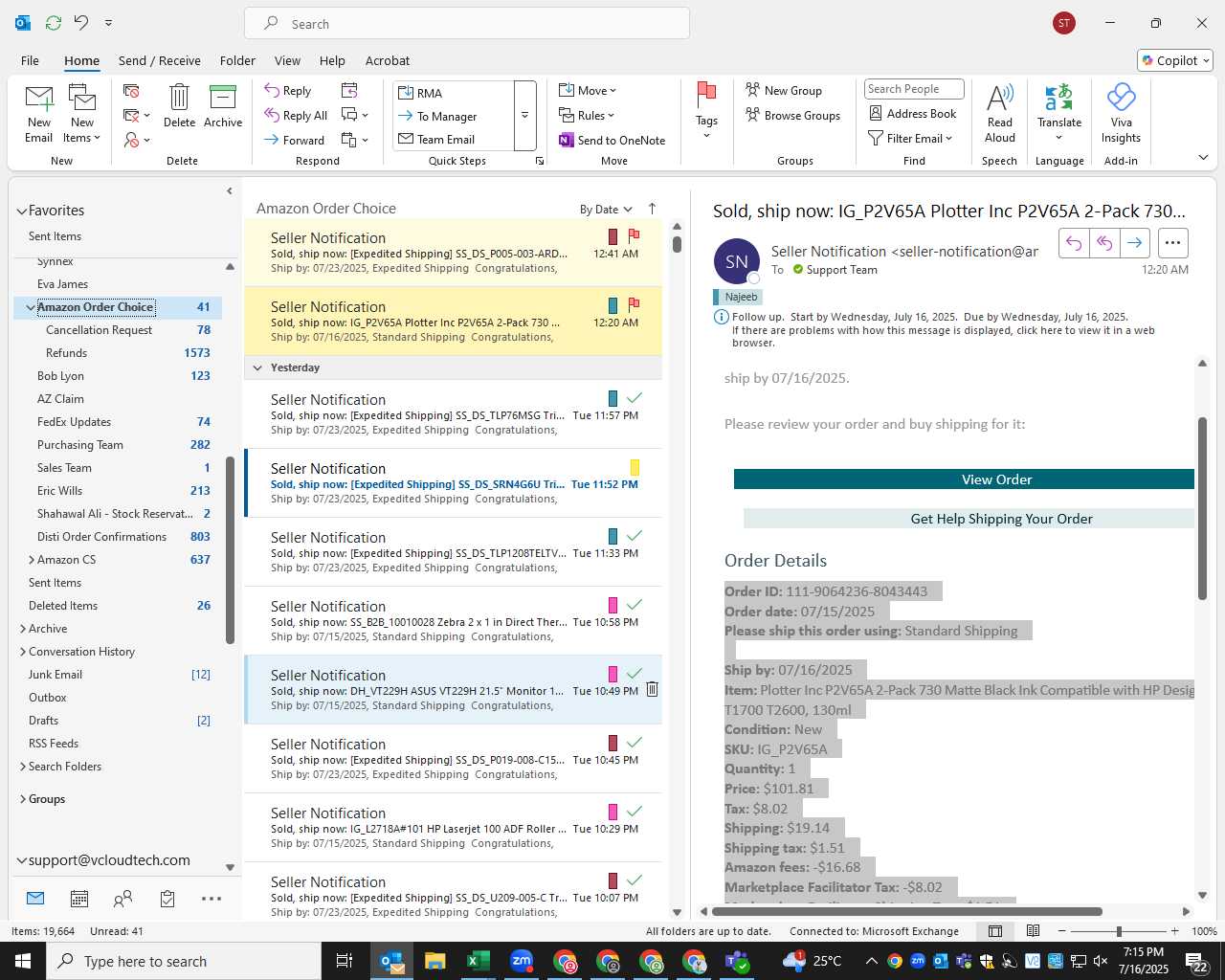Switch to Calendar view in navigation bar
1225x980 pixels.
(x=79, y=899)
